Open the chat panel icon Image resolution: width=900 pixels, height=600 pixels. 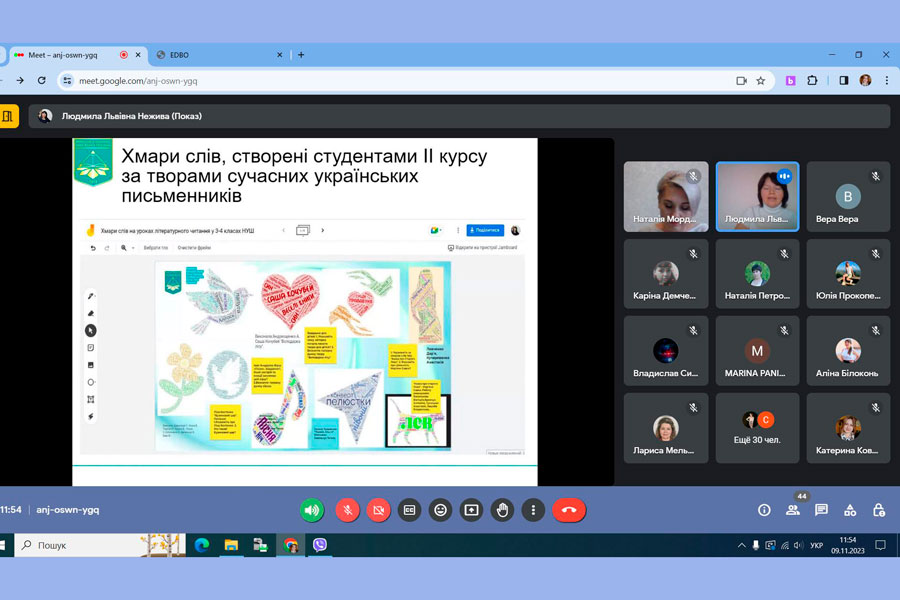[821, 510]
